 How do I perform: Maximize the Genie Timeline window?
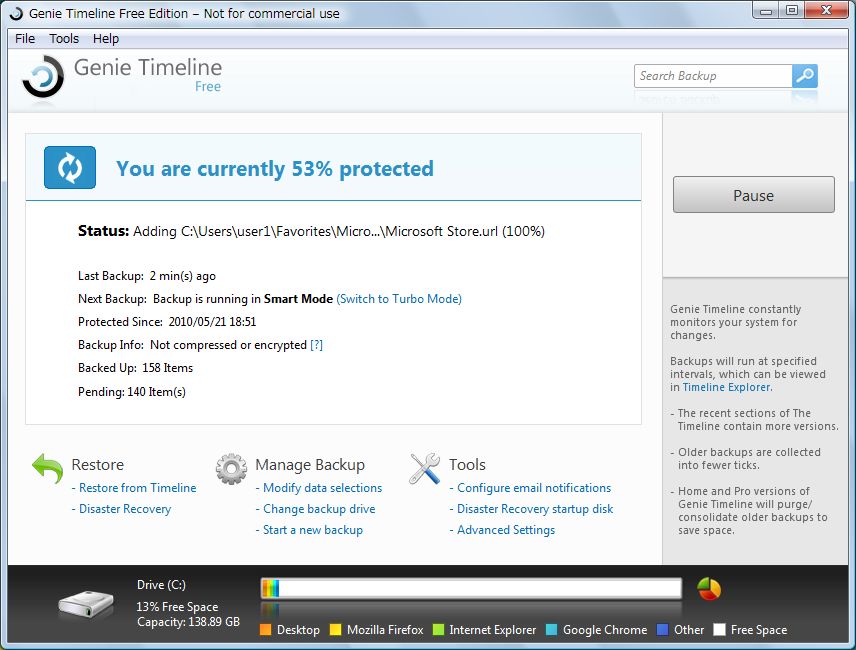[x=792, y=11]
